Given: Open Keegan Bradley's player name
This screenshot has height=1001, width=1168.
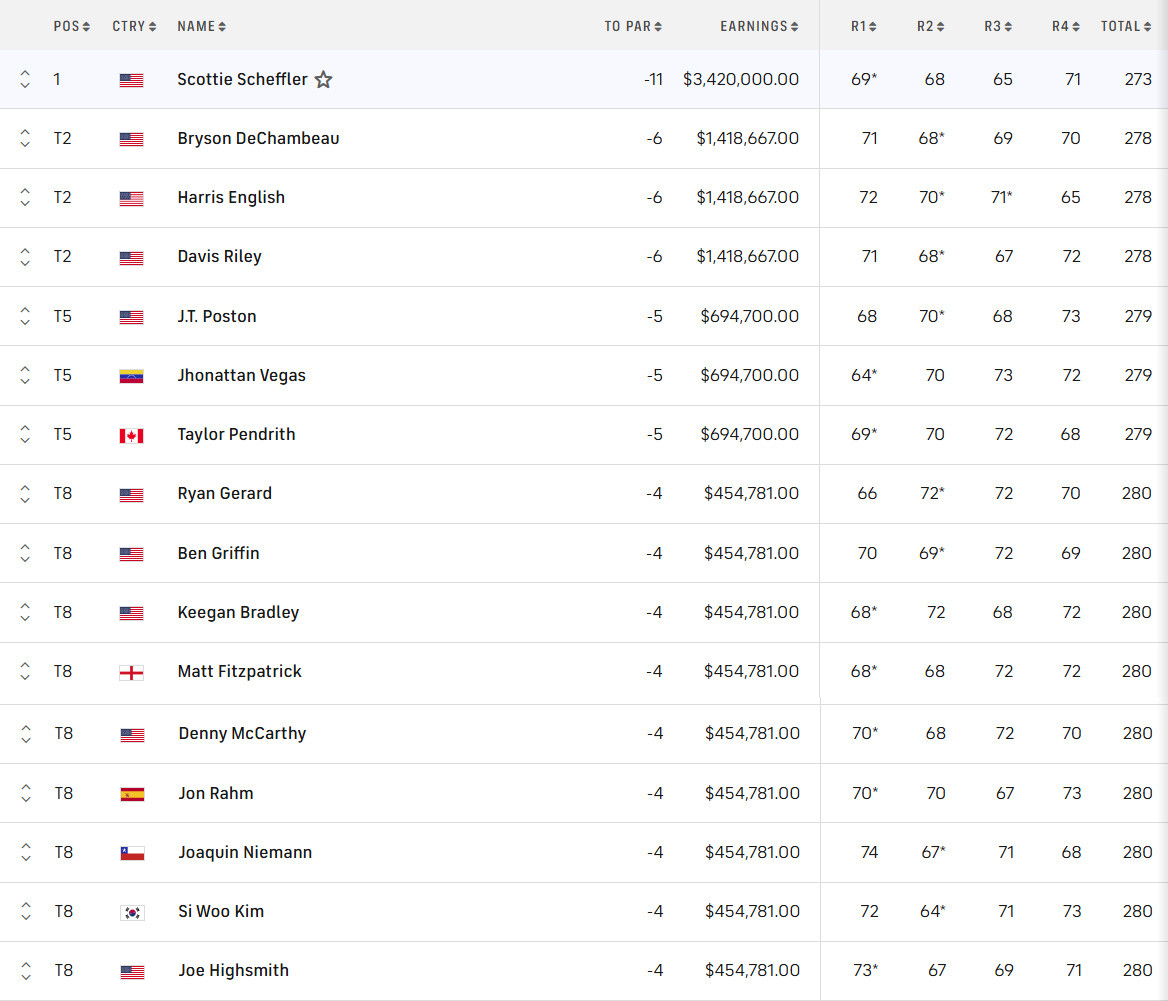Looking at the screenshot, I should click(238, 612).
